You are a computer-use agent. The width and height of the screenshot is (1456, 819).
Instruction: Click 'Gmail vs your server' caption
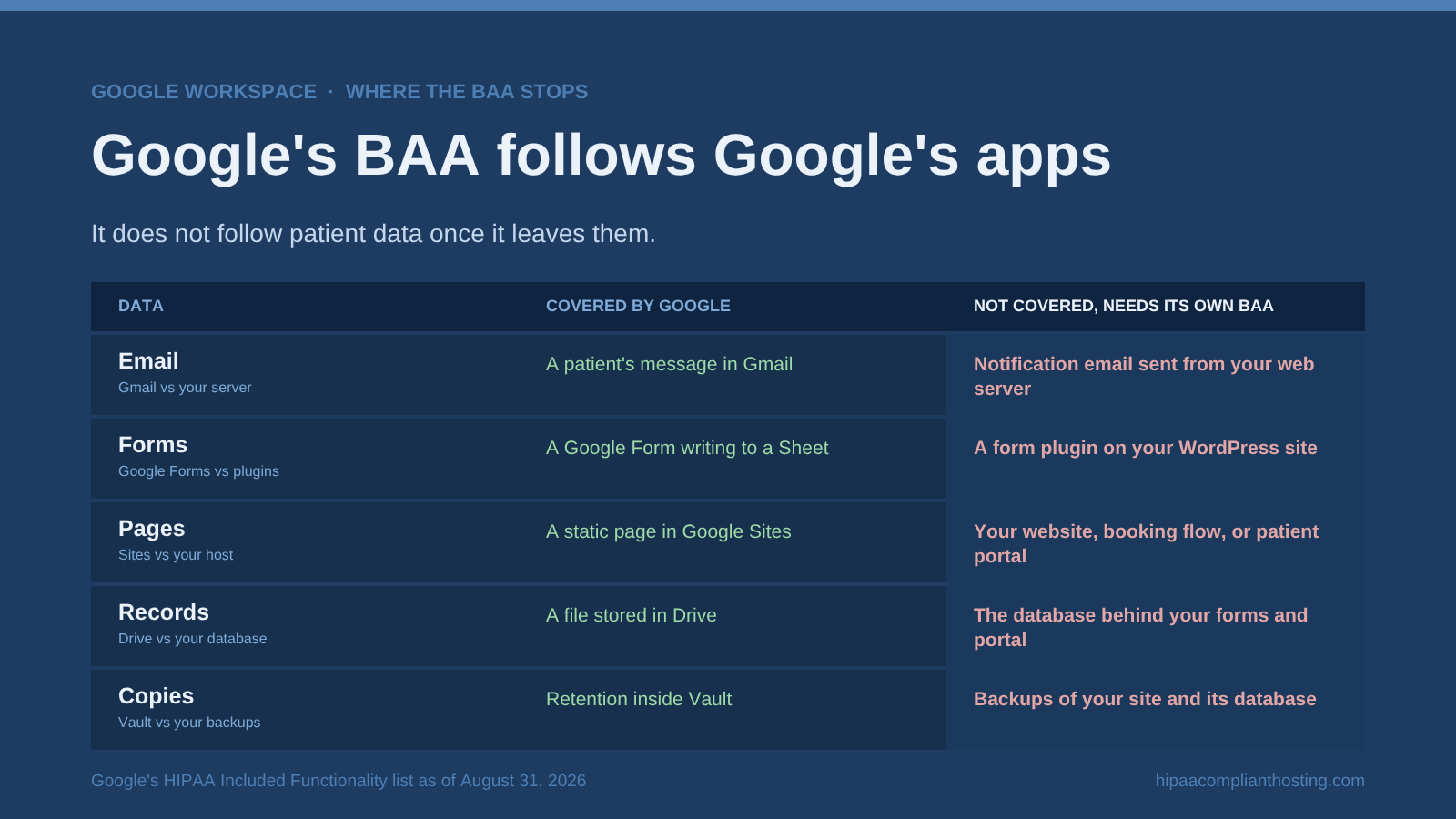pyautogui.click(x=185, y=388)
